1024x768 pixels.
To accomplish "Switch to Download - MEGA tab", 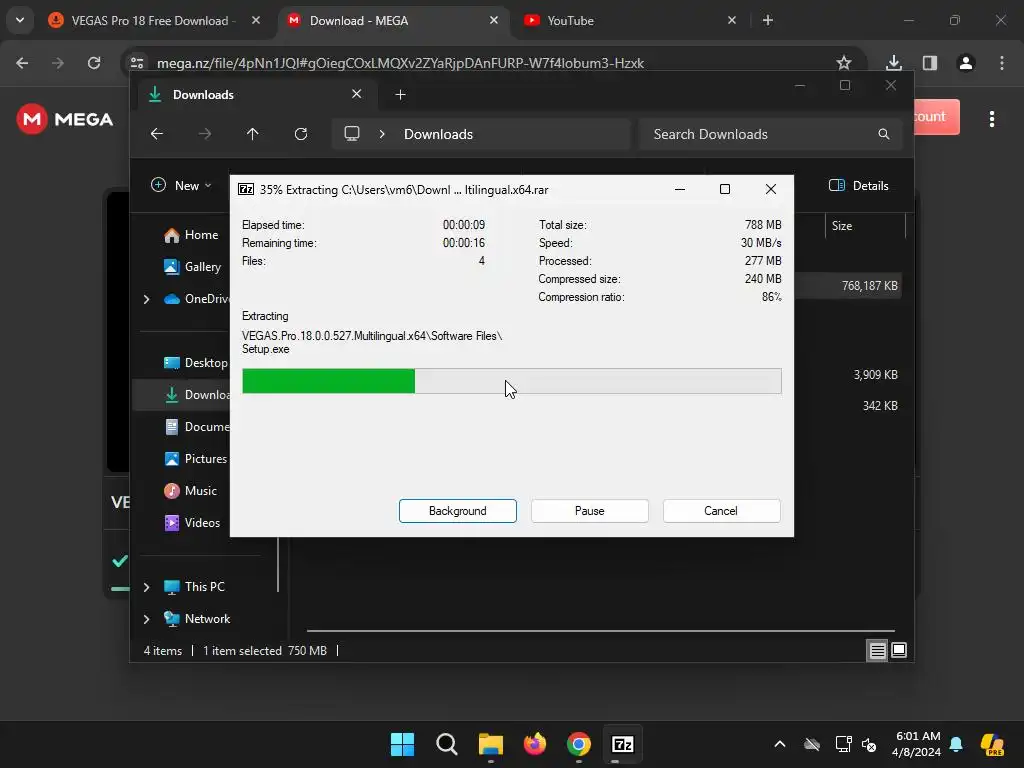I will click(x=392, y=21).
